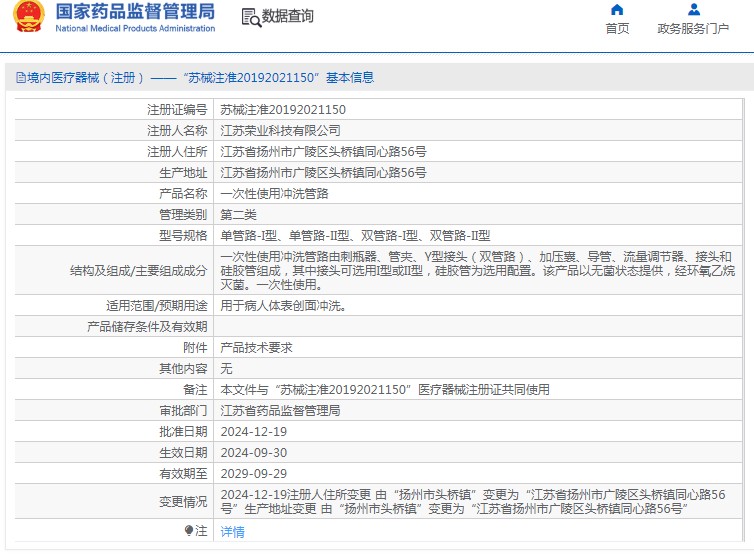Click the national emblem logo
Viewport: 754px width, 557px height.
29,16
